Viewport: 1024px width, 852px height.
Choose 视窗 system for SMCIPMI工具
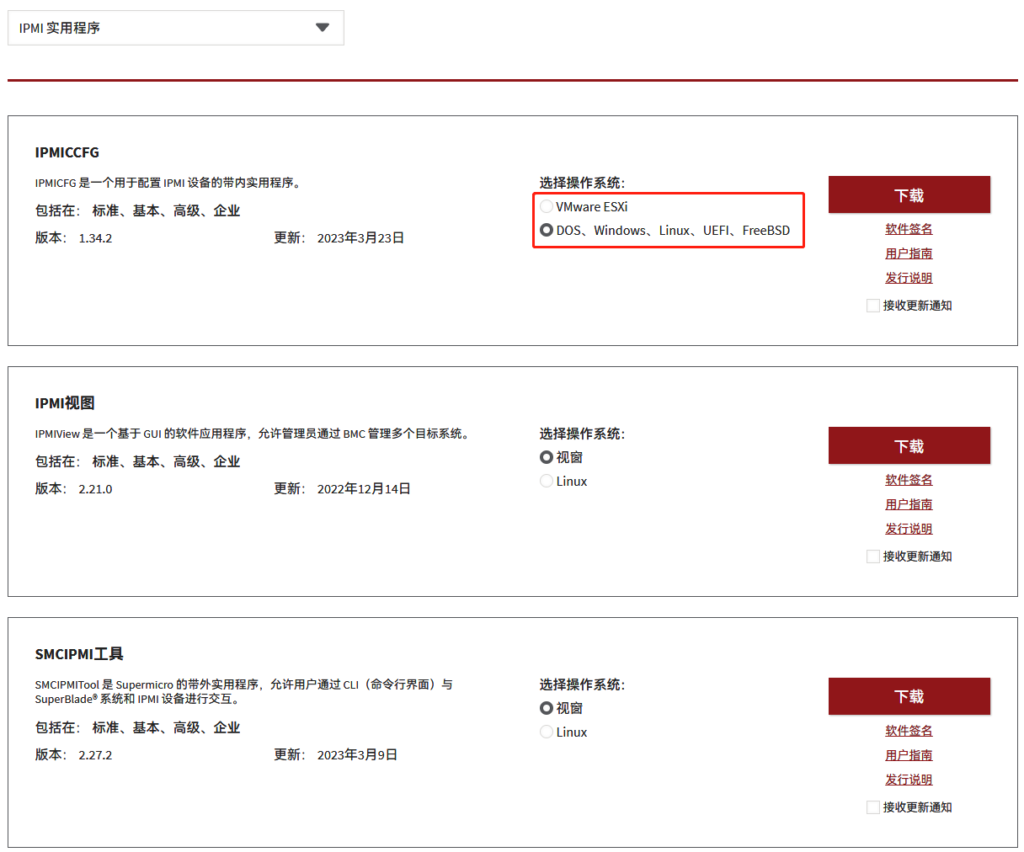547,708
